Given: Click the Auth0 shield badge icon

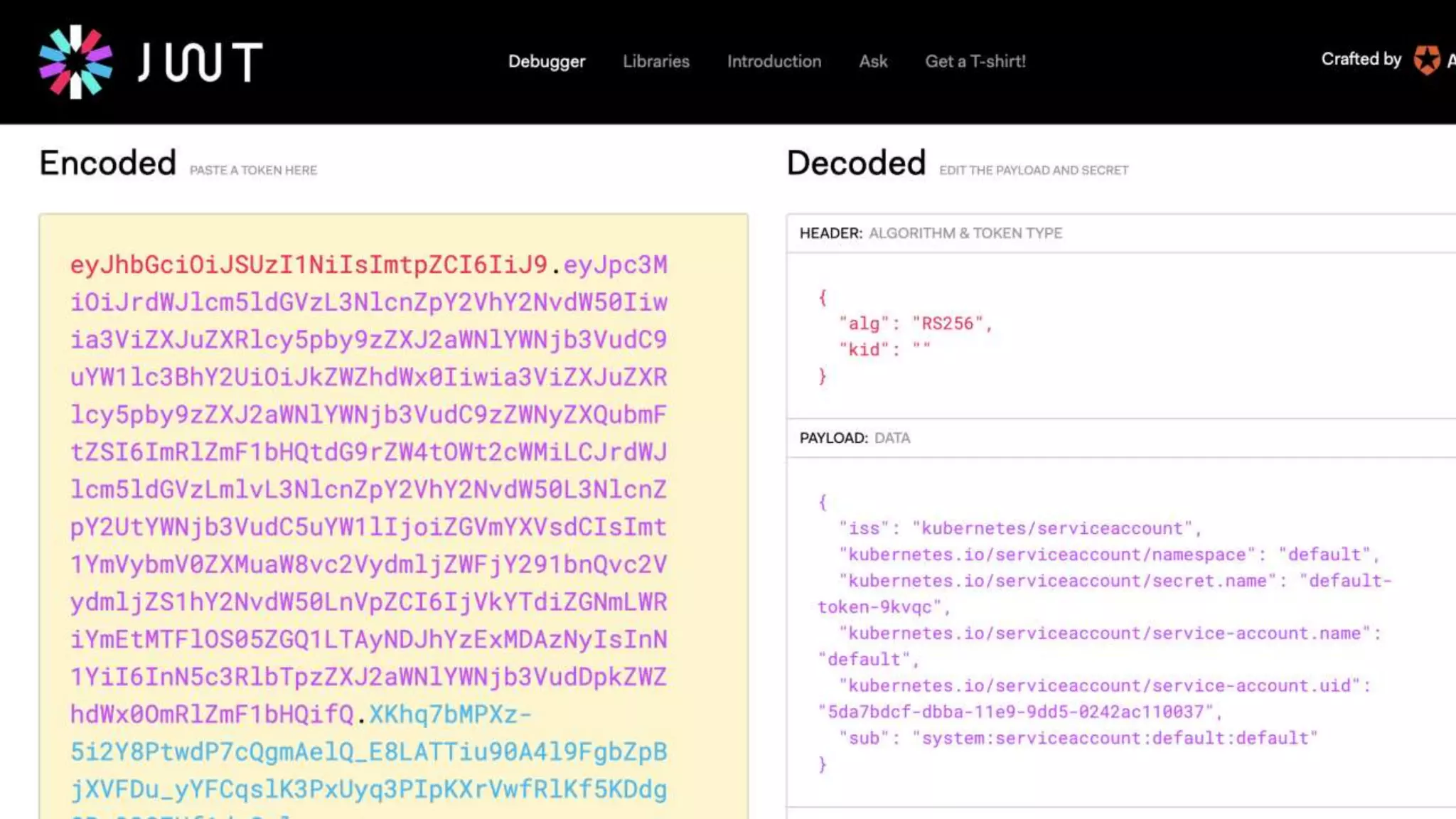Looking at the screenshot, I should [1426, 60].
